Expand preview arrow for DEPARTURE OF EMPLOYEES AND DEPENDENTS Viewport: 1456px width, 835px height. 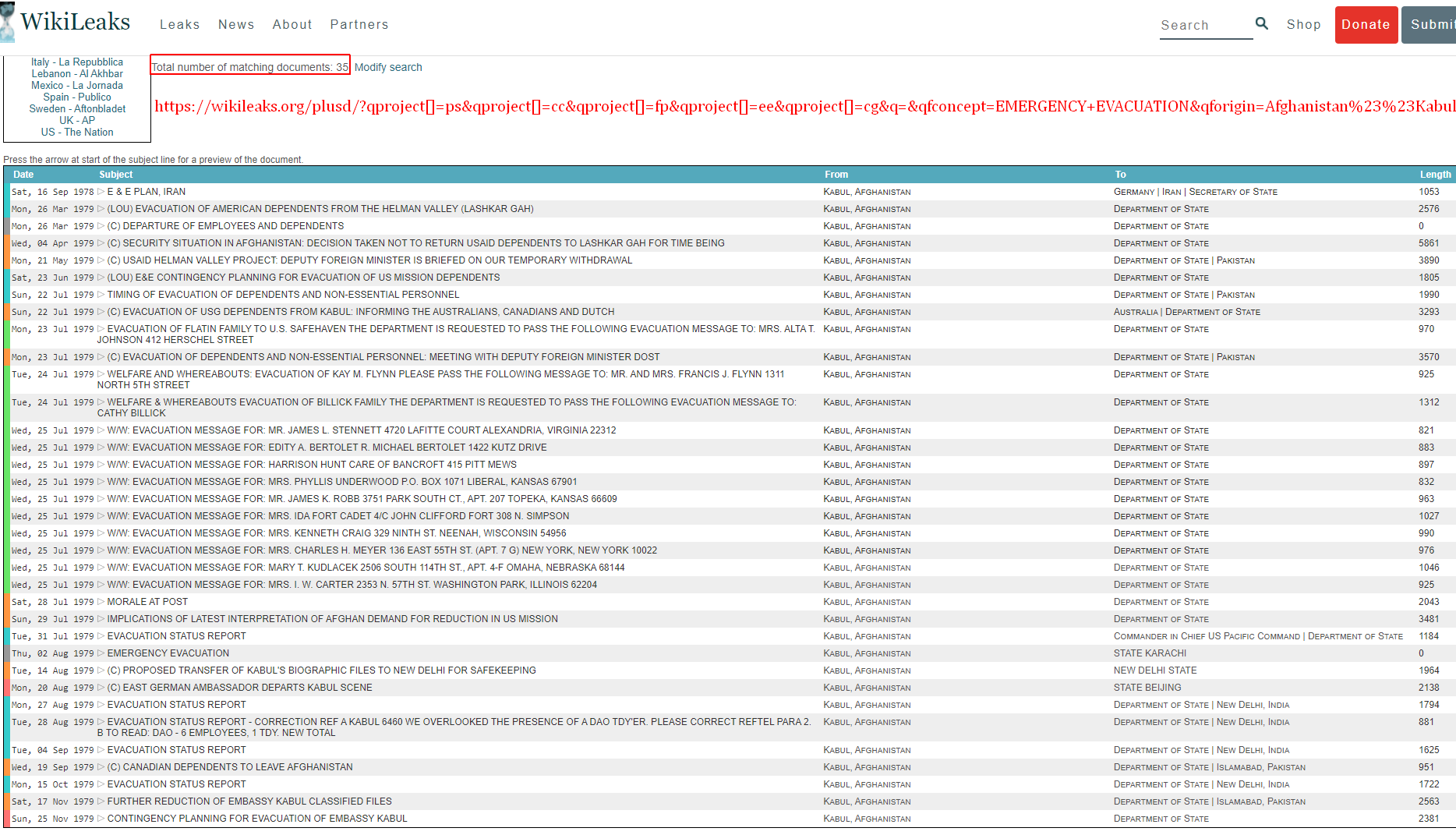point(101,226)
